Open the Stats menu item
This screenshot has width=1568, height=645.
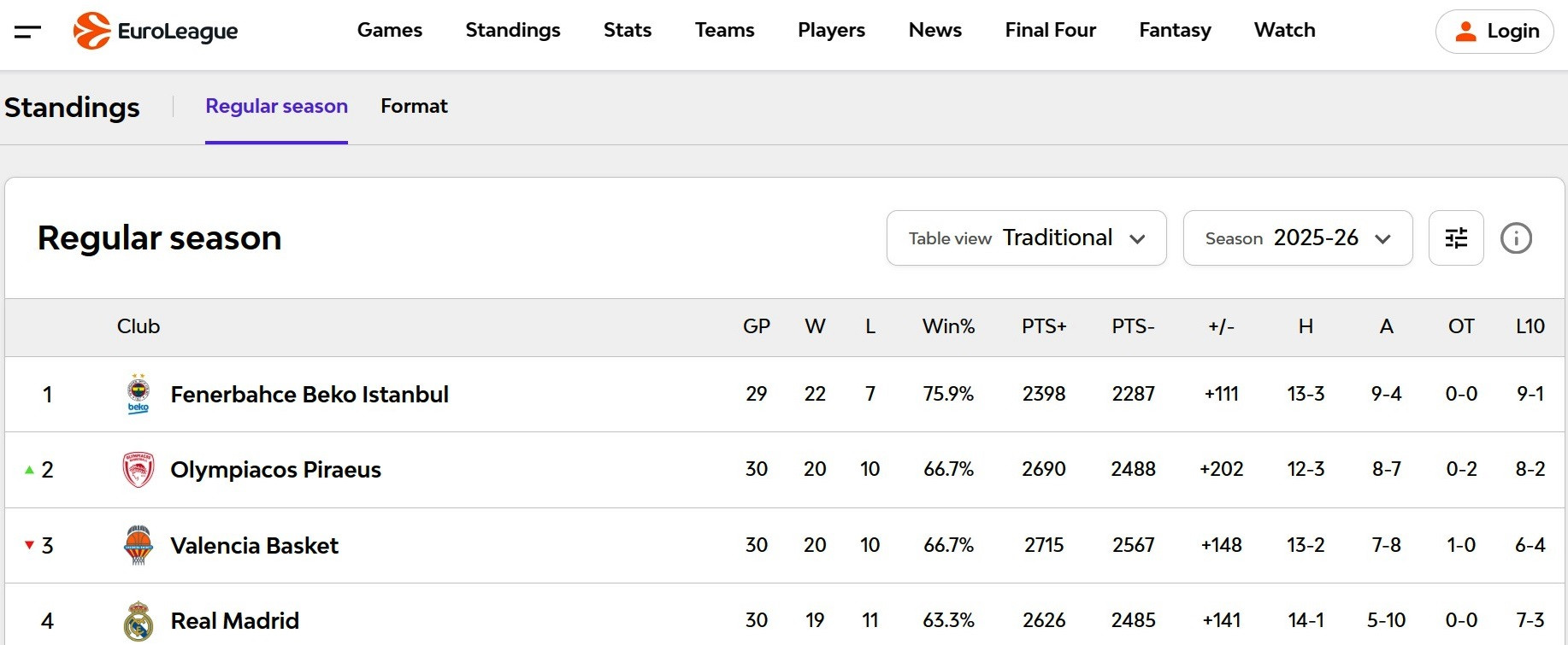coord(627,31)
